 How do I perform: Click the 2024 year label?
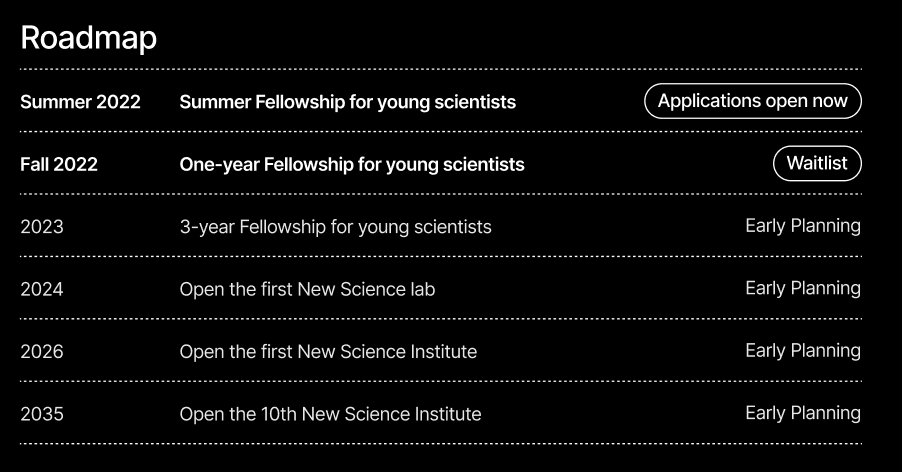coord(41,289)
